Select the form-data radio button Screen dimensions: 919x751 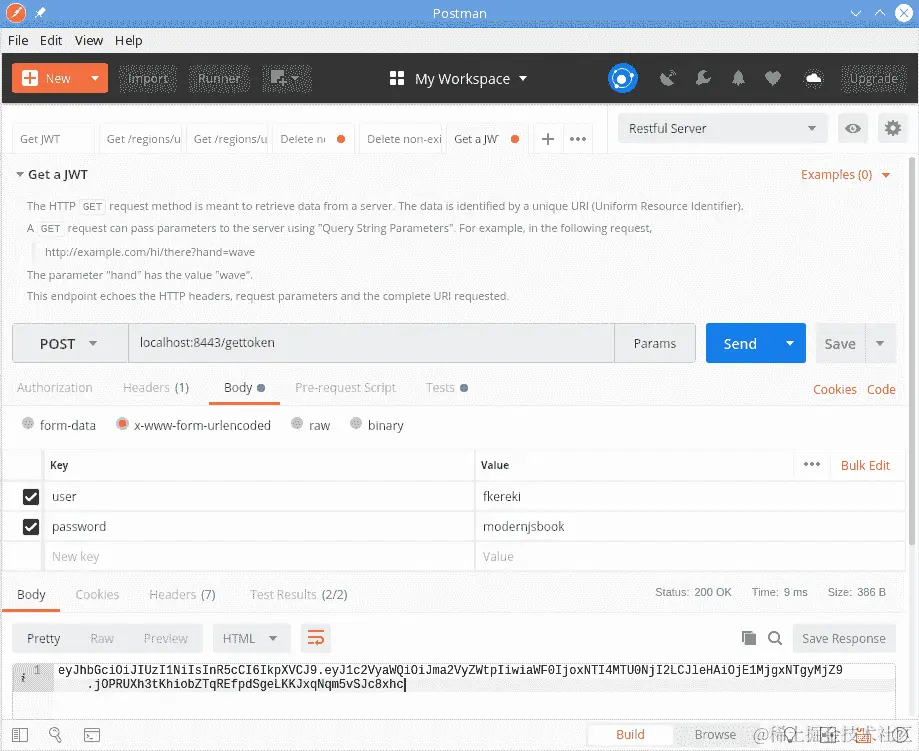point(28,423)
